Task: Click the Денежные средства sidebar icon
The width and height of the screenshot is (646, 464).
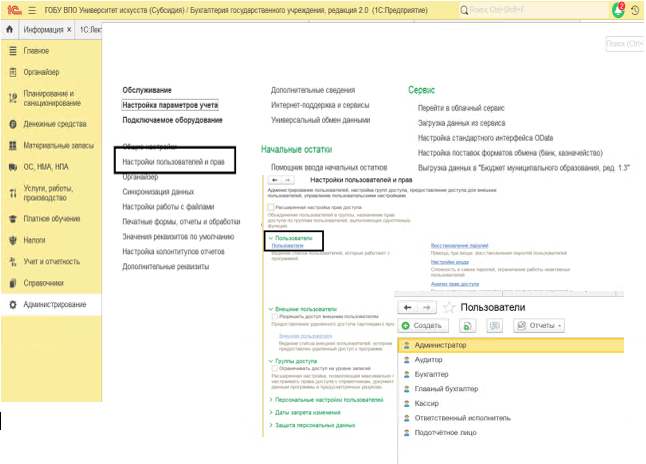Action: (13, 124)
